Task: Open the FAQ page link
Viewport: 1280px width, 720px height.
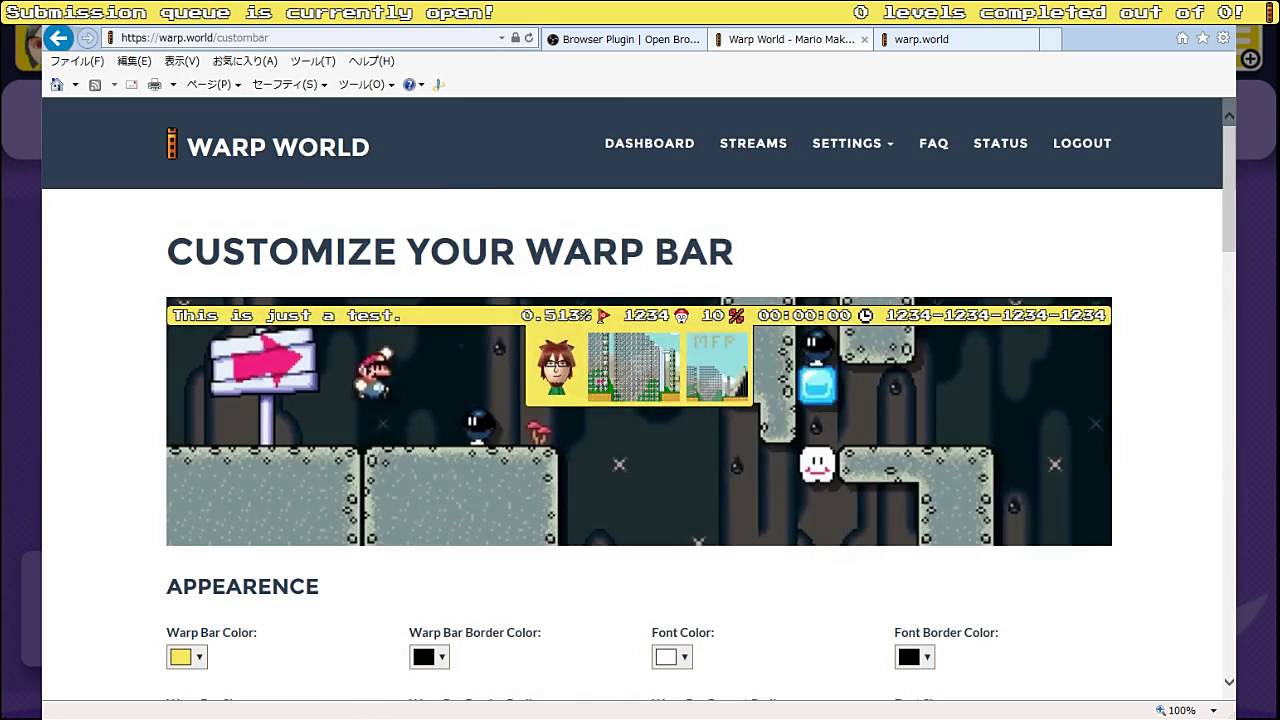Action: [933, 143]
